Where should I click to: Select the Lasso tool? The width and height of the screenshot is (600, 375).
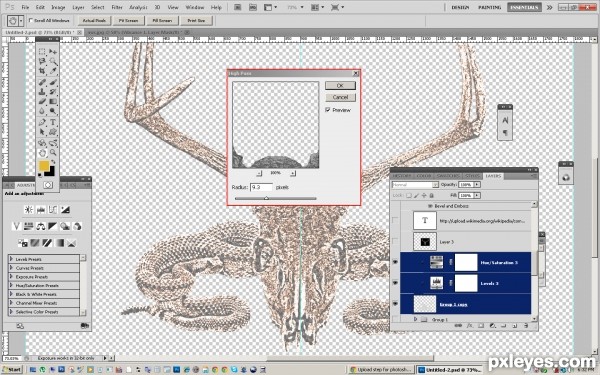(42, 61)
